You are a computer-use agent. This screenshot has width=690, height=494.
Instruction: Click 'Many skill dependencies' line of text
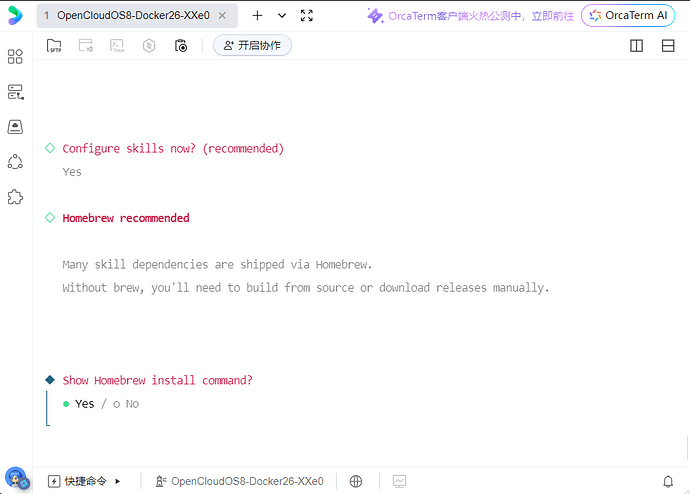[217, 265]
